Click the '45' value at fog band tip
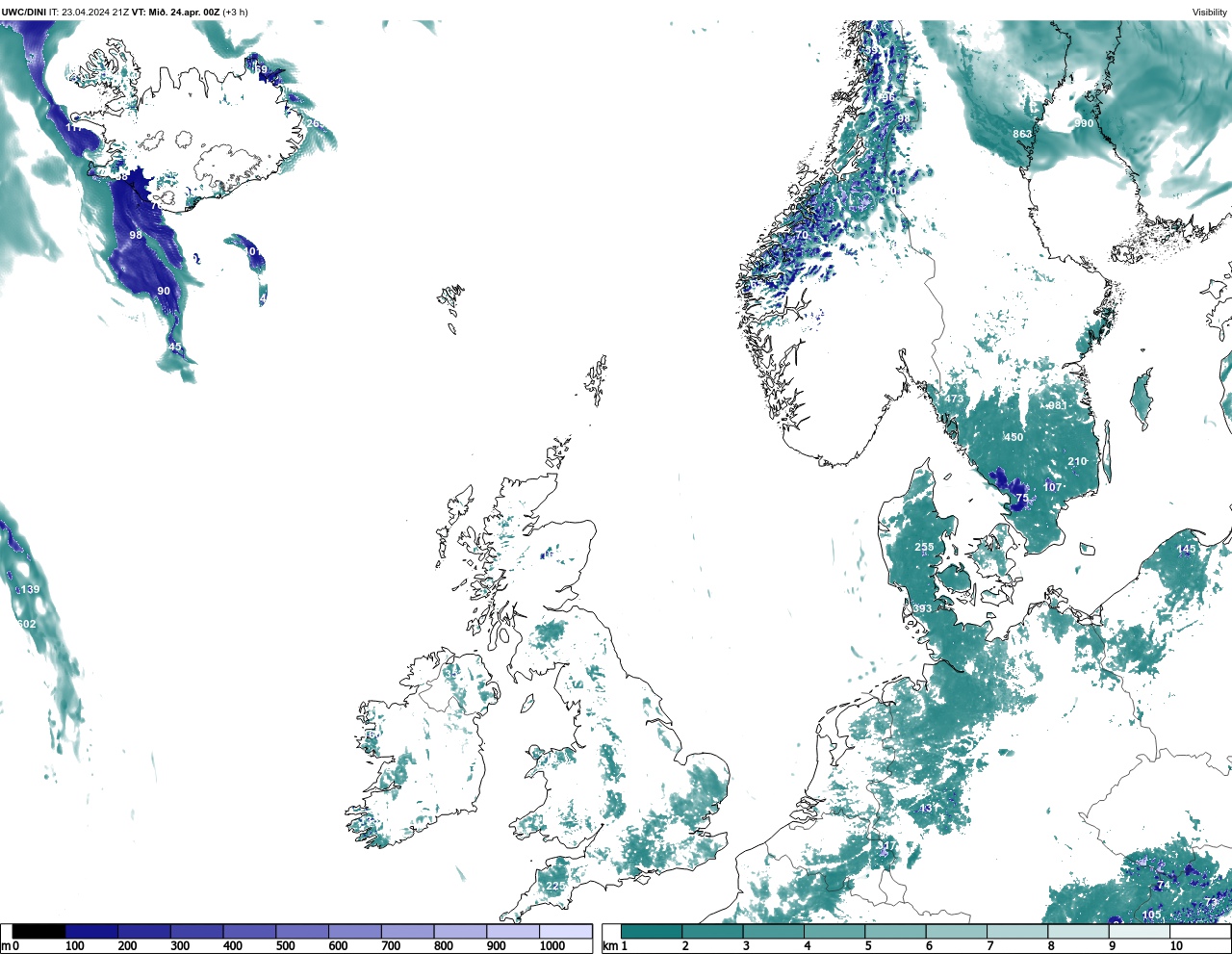This screenshot has height=954, width=1232. pyautogui.click(x=175, y=347)
